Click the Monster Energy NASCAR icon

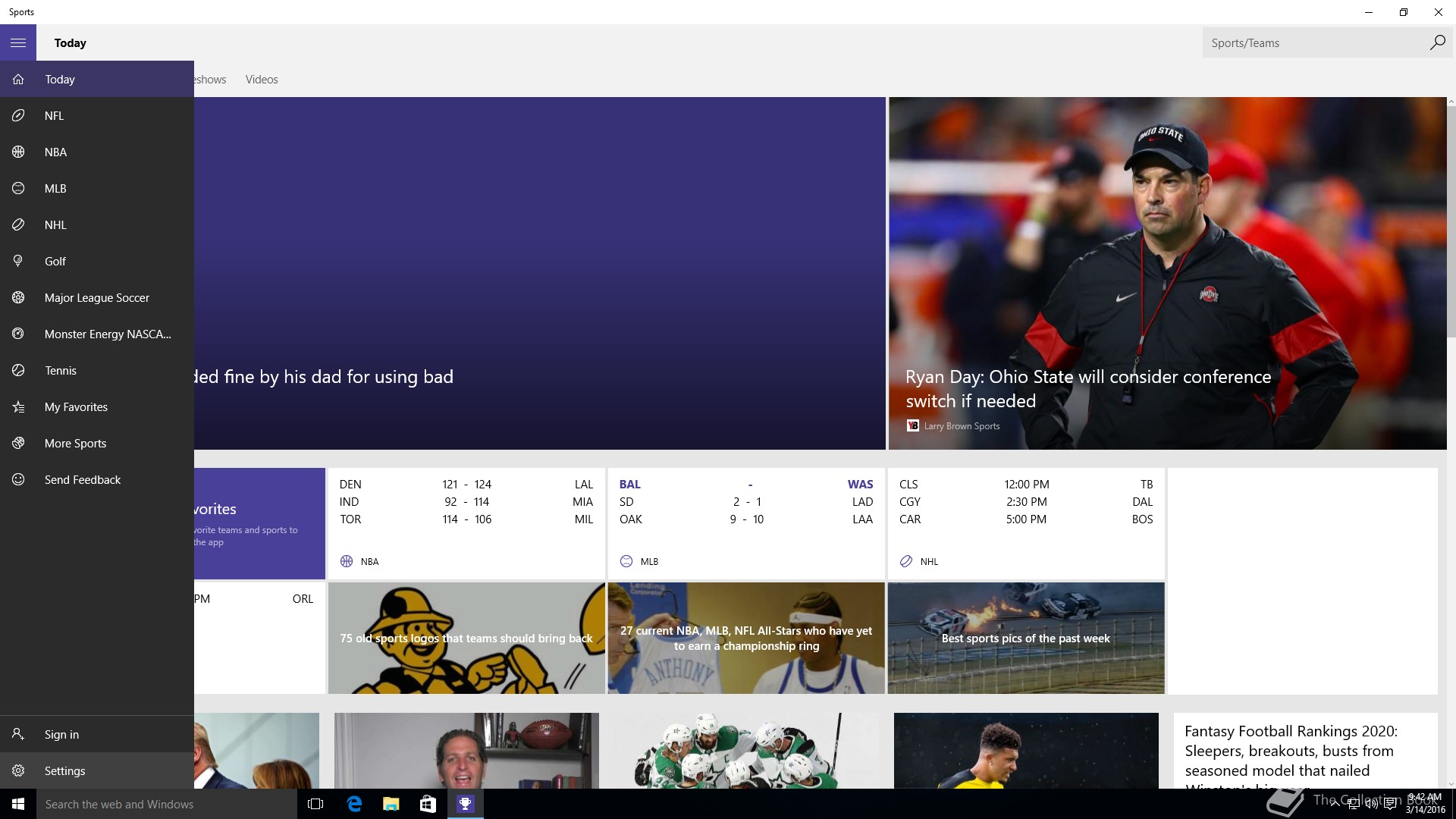(18, 334)
